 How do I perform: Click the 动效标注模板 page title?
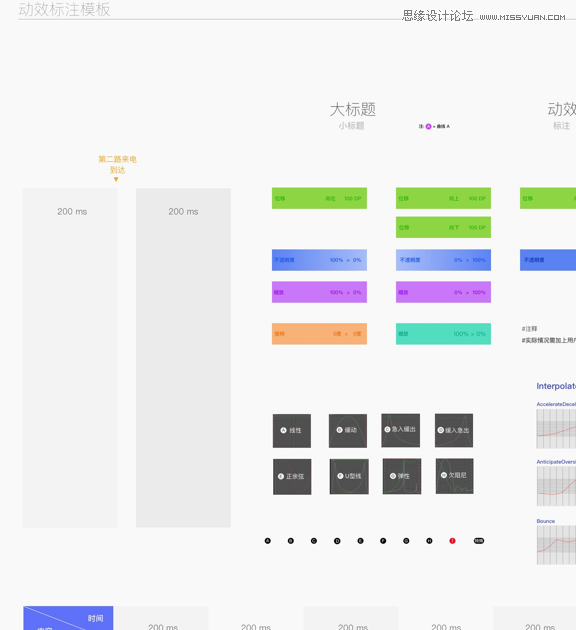point(64,10)
